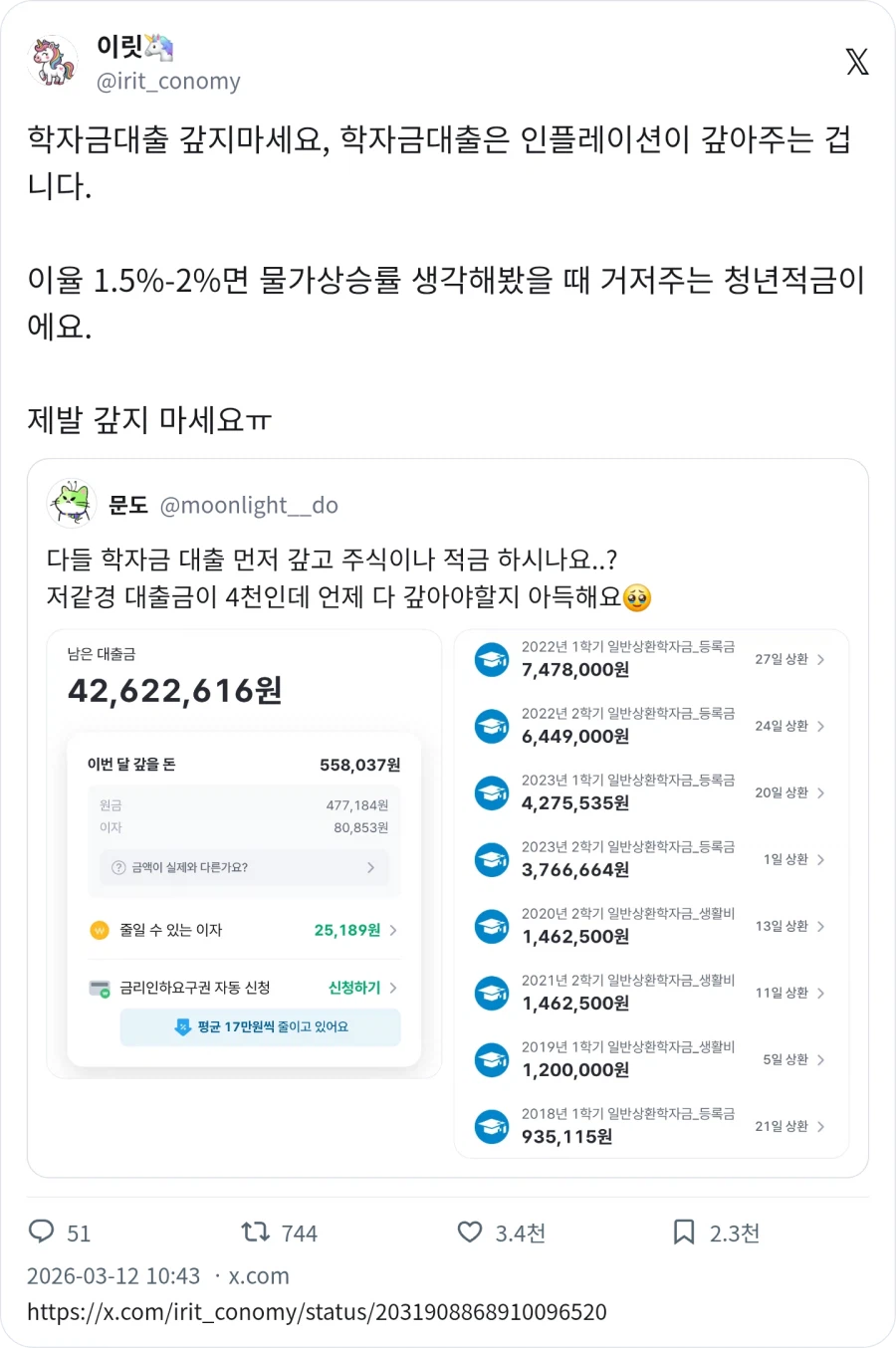Retweet this post
The height and width of the screenshot is (1348, 896).
click(x=257, y=1233)
